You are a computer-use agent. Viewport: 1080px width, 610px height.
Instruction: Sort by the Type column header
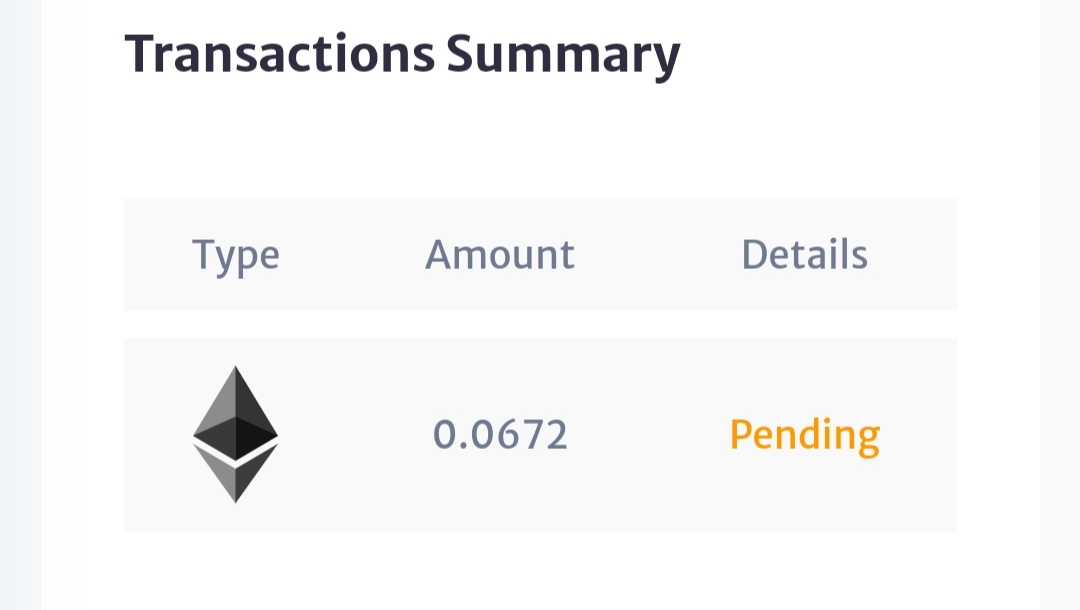point(235,255)
